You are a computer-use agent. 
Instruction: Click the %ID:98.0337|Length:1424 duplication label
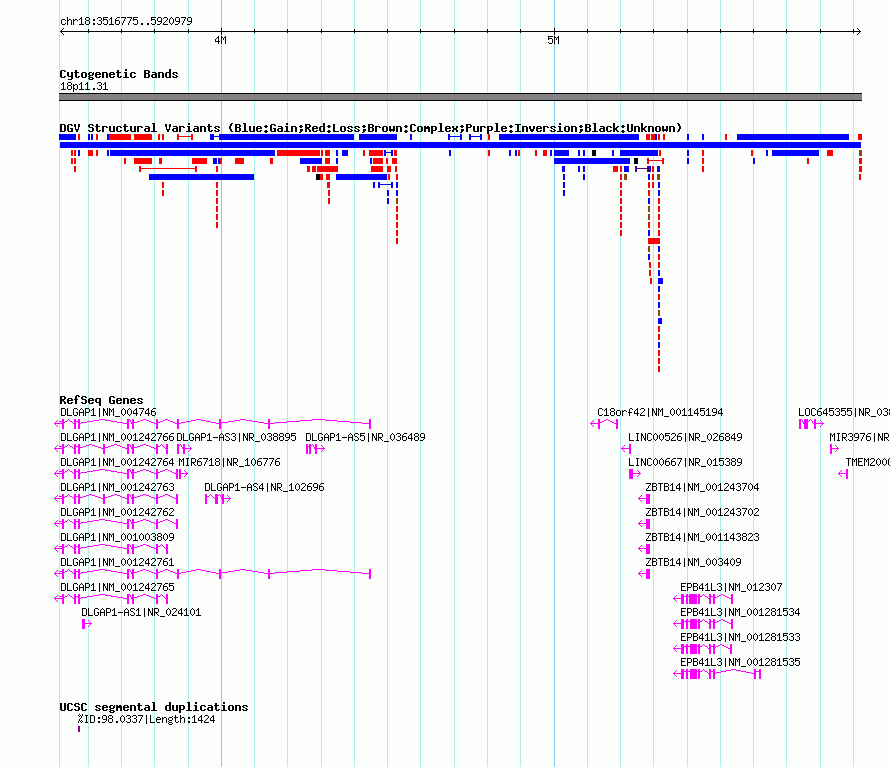pyautogui.click(x=146, y=719)
